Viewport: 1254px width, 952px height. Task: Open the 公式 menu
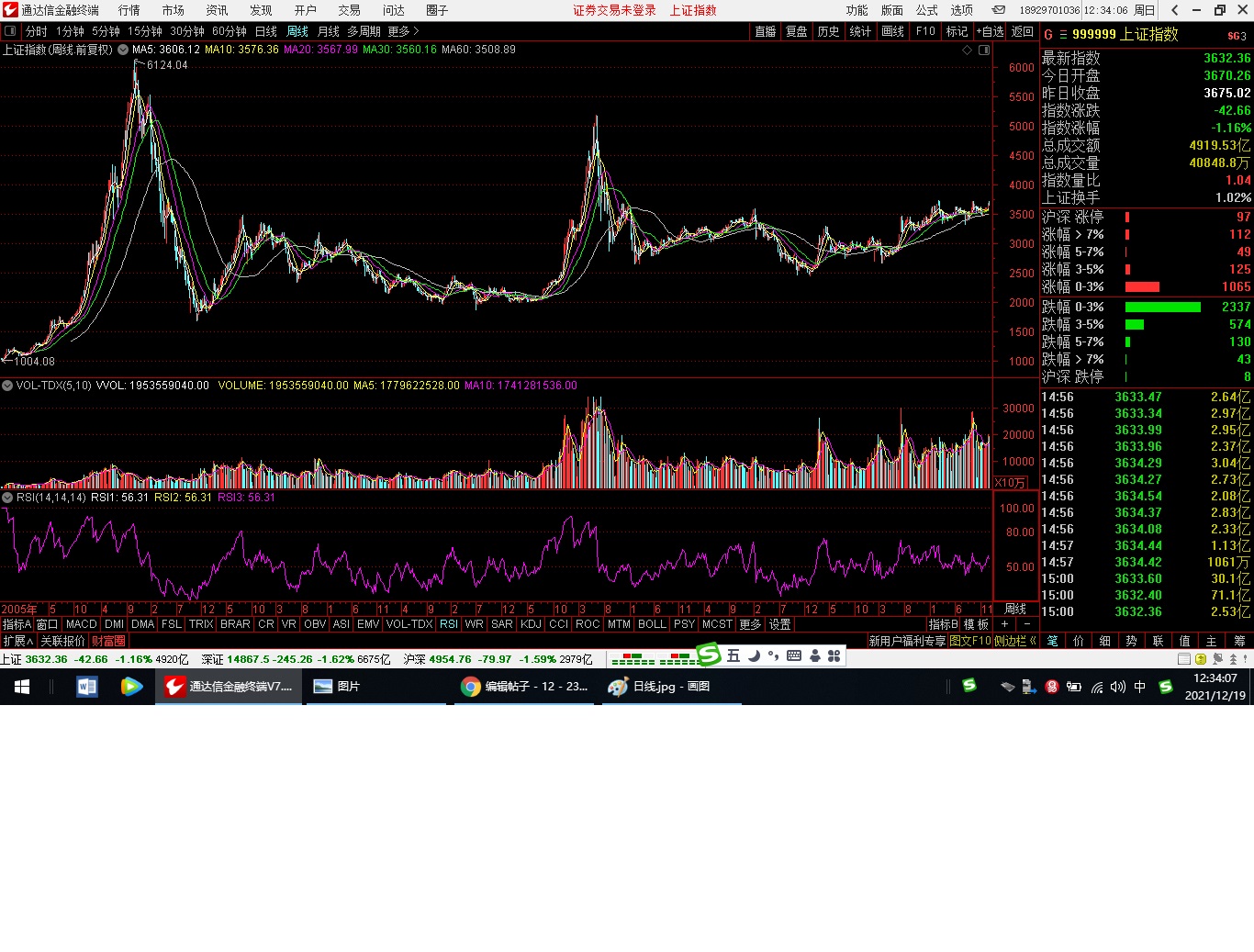pos(927,10)
